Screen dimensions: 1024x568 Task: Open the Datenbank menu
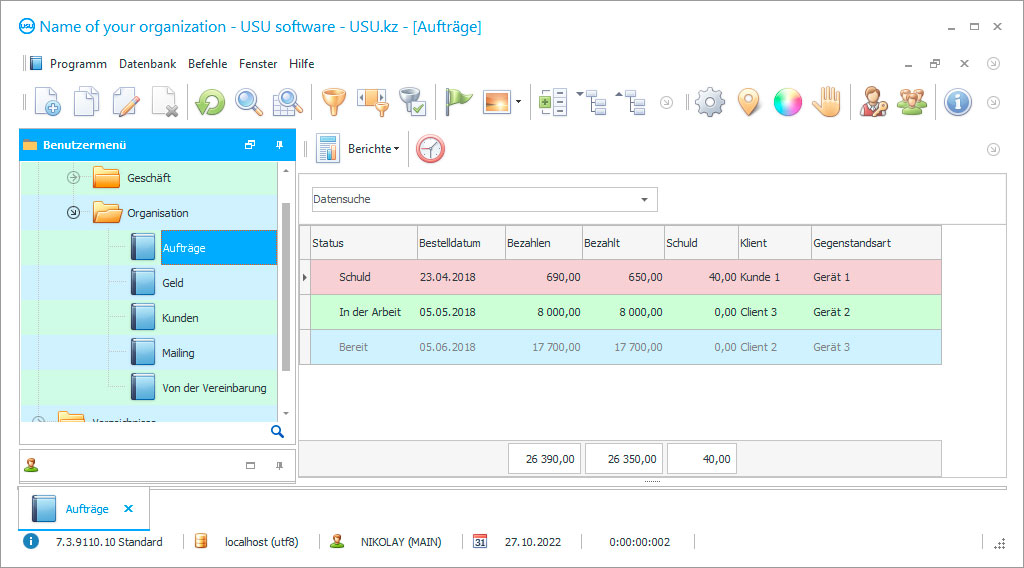(148, 64)
